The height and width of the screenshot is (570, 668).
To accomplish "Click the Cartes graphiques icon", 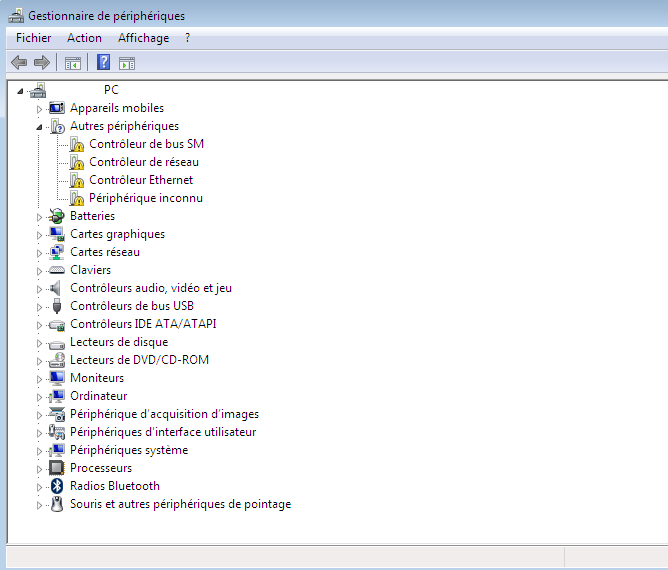I will (57, 234).
